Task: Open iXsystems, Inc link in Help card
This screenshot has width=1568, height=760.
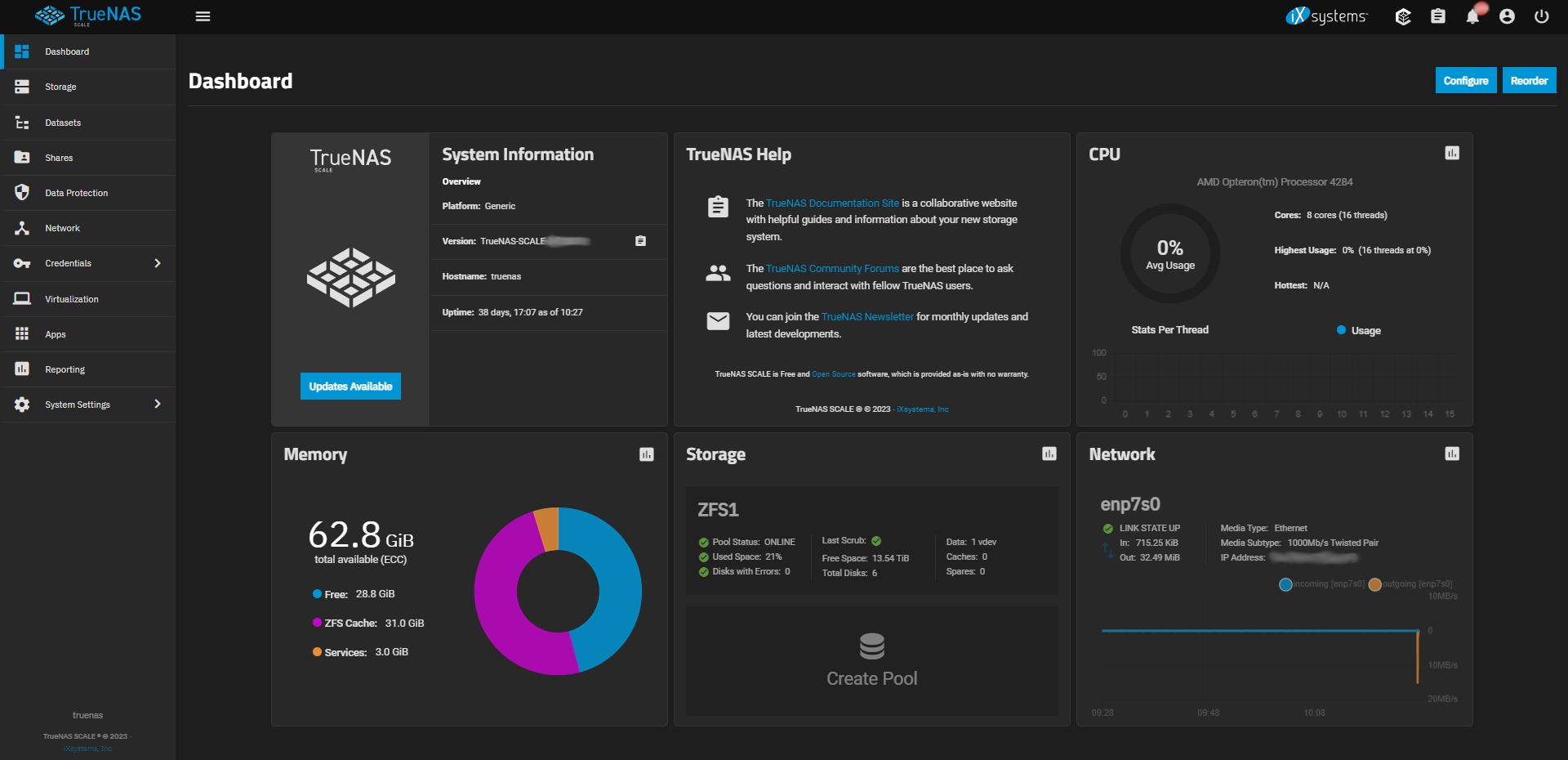Action: [923, 409]
